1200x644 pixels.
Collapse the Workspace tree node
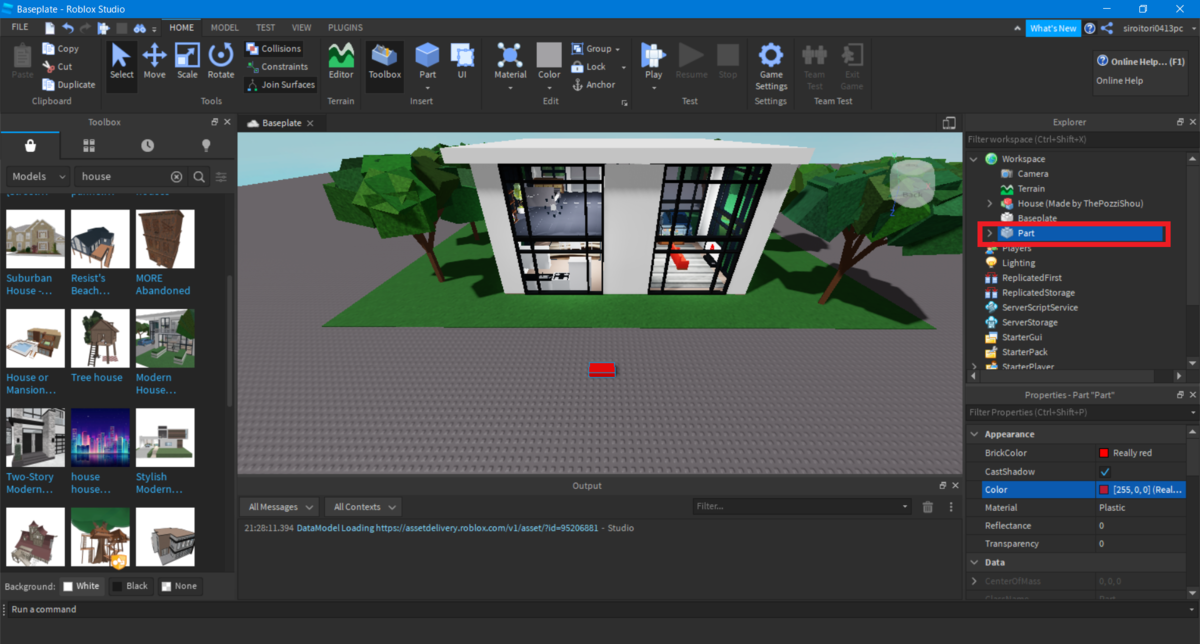click(974, 159)
